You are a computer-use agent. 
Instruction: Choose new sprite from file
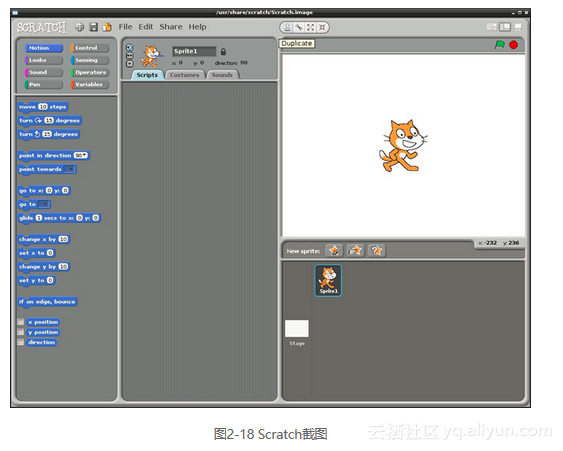pos(355,250)
